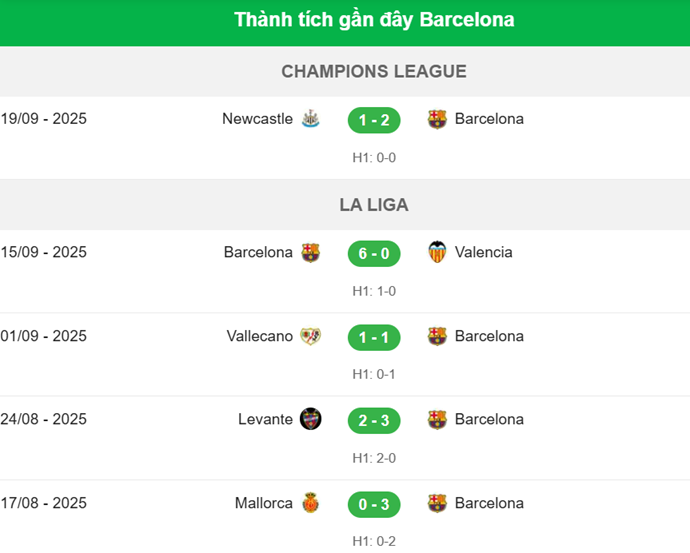Open the 0 - 3 score badge
690x553 pixels.
point(374,503)
